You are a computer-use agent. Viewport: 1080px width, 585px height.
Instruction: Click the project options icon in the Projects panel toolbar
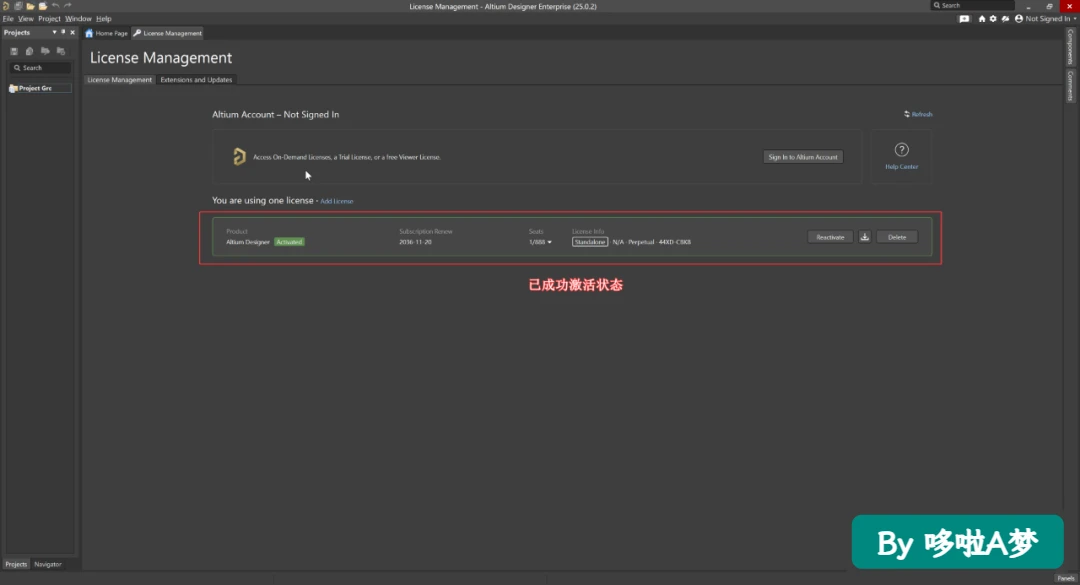[x=61, y=51]
